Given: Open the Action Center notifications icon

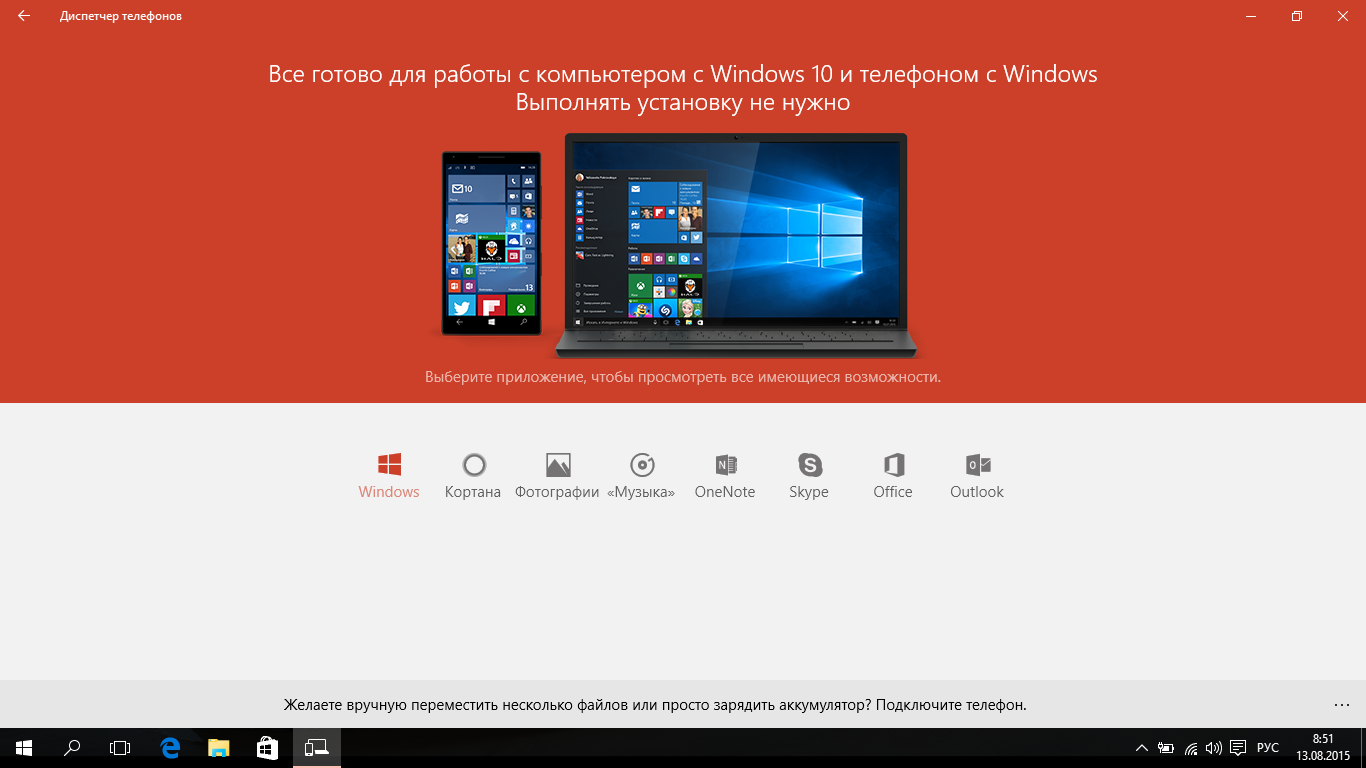Looking at the screenshot, I should 1238,748.
